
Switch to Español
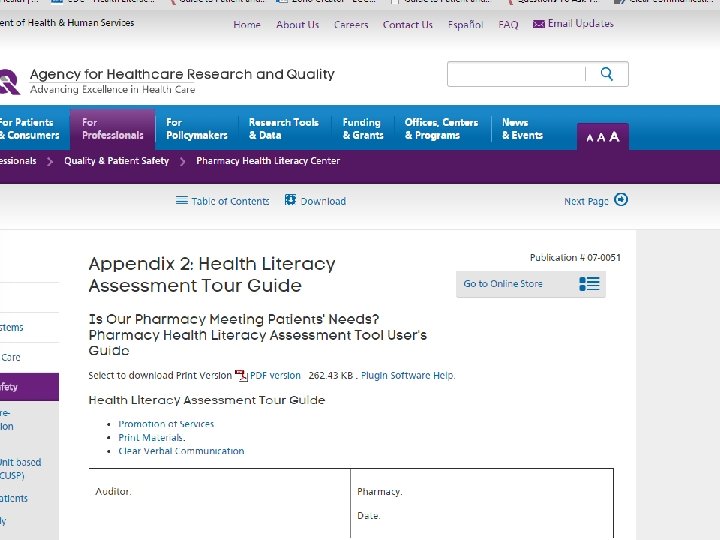coord(466,24)
